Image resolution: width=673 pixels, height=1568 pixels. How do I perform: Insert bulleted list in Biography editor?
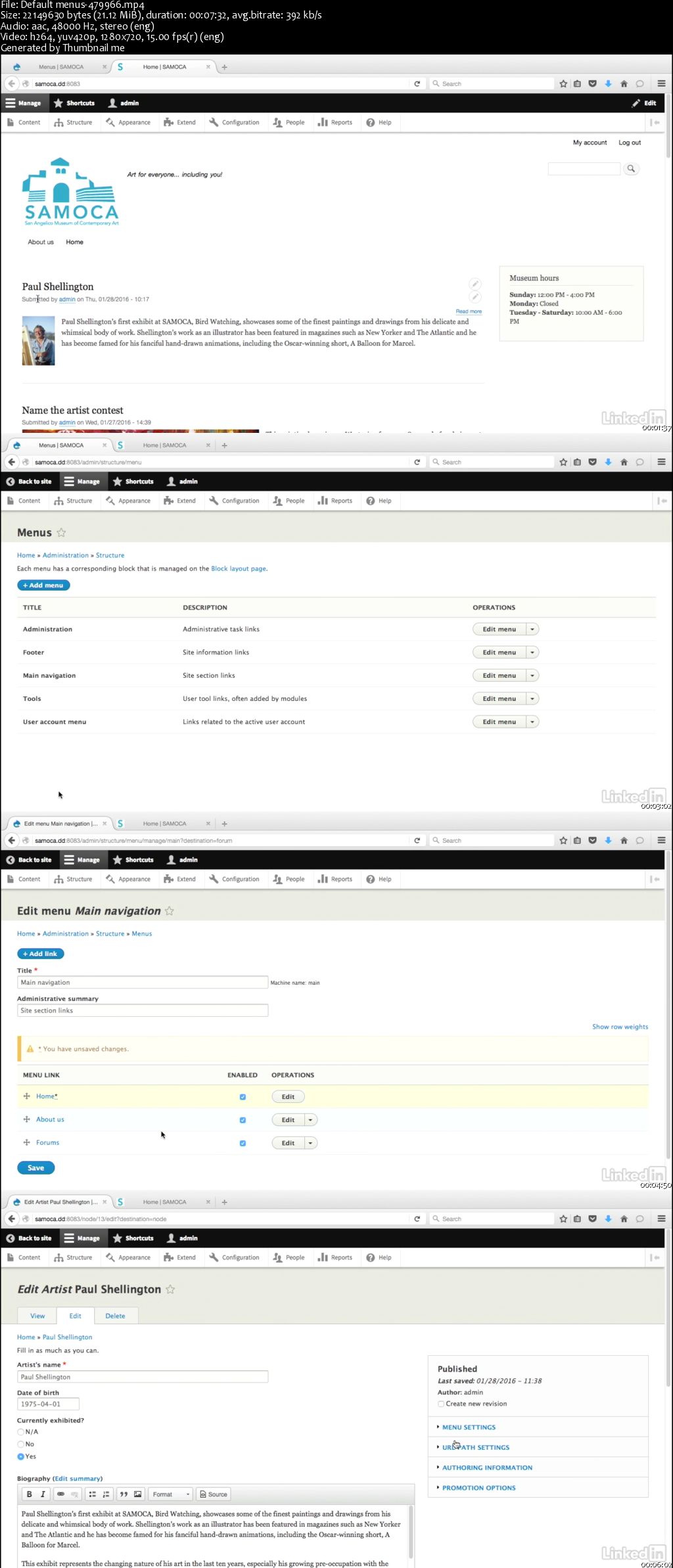[93, 1494]
